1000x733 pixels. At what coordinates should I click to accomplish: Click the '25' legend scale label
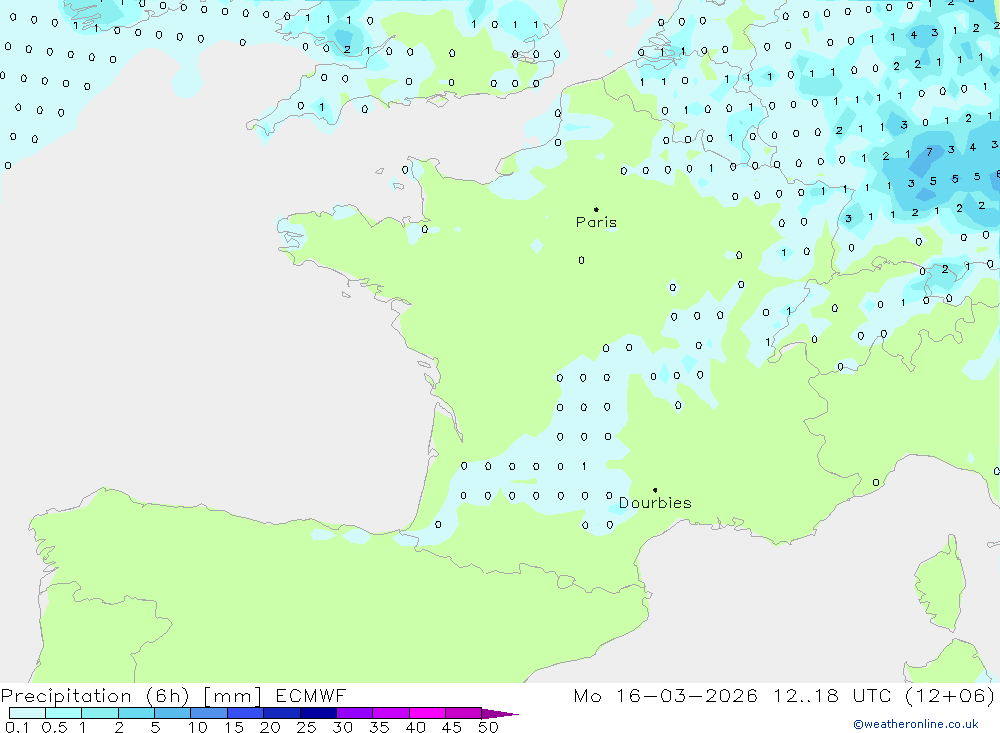tap(306, 727)
